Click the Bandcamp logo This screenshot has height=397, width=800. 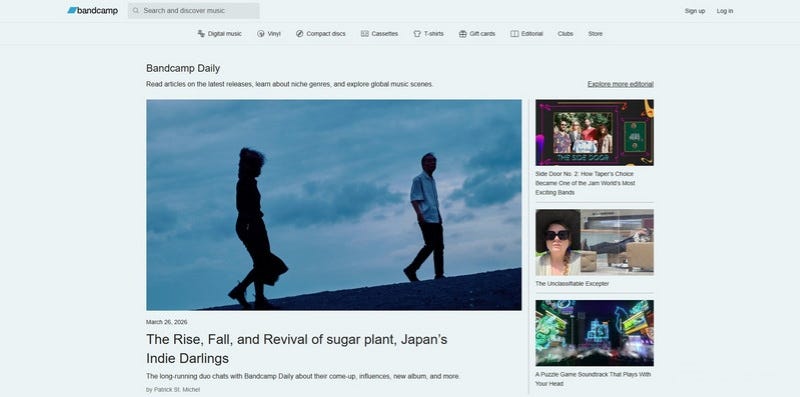click(x=92, y=11)
